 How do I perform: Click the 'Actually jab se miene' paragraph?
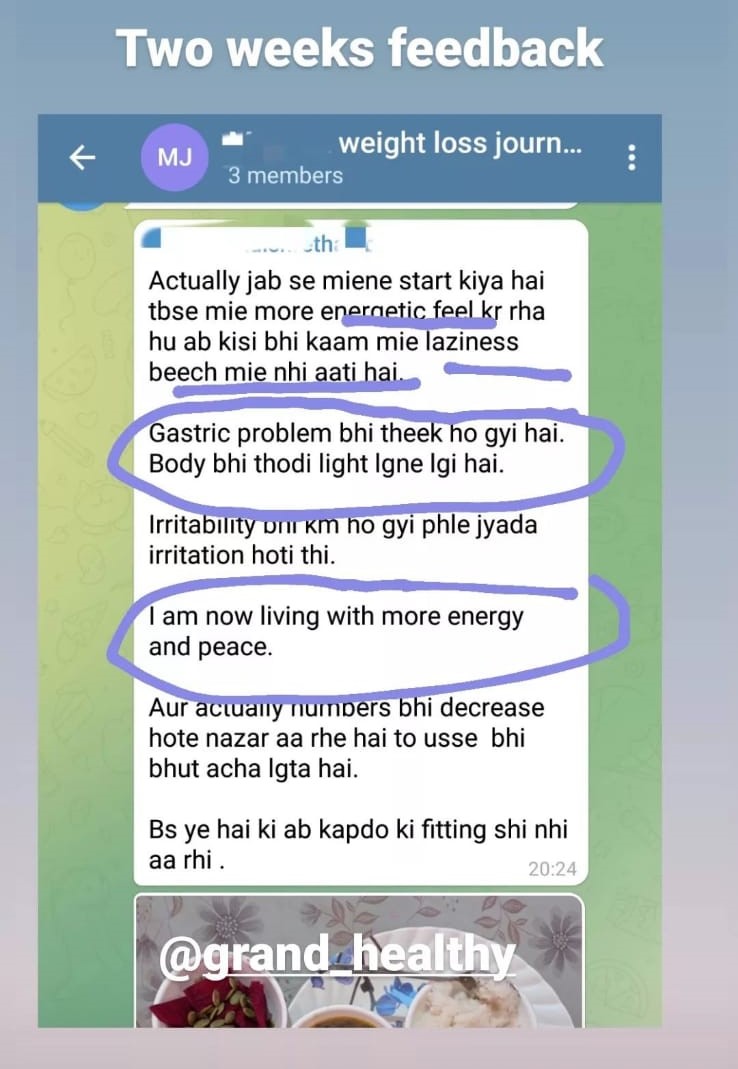[x=347, y=326]
